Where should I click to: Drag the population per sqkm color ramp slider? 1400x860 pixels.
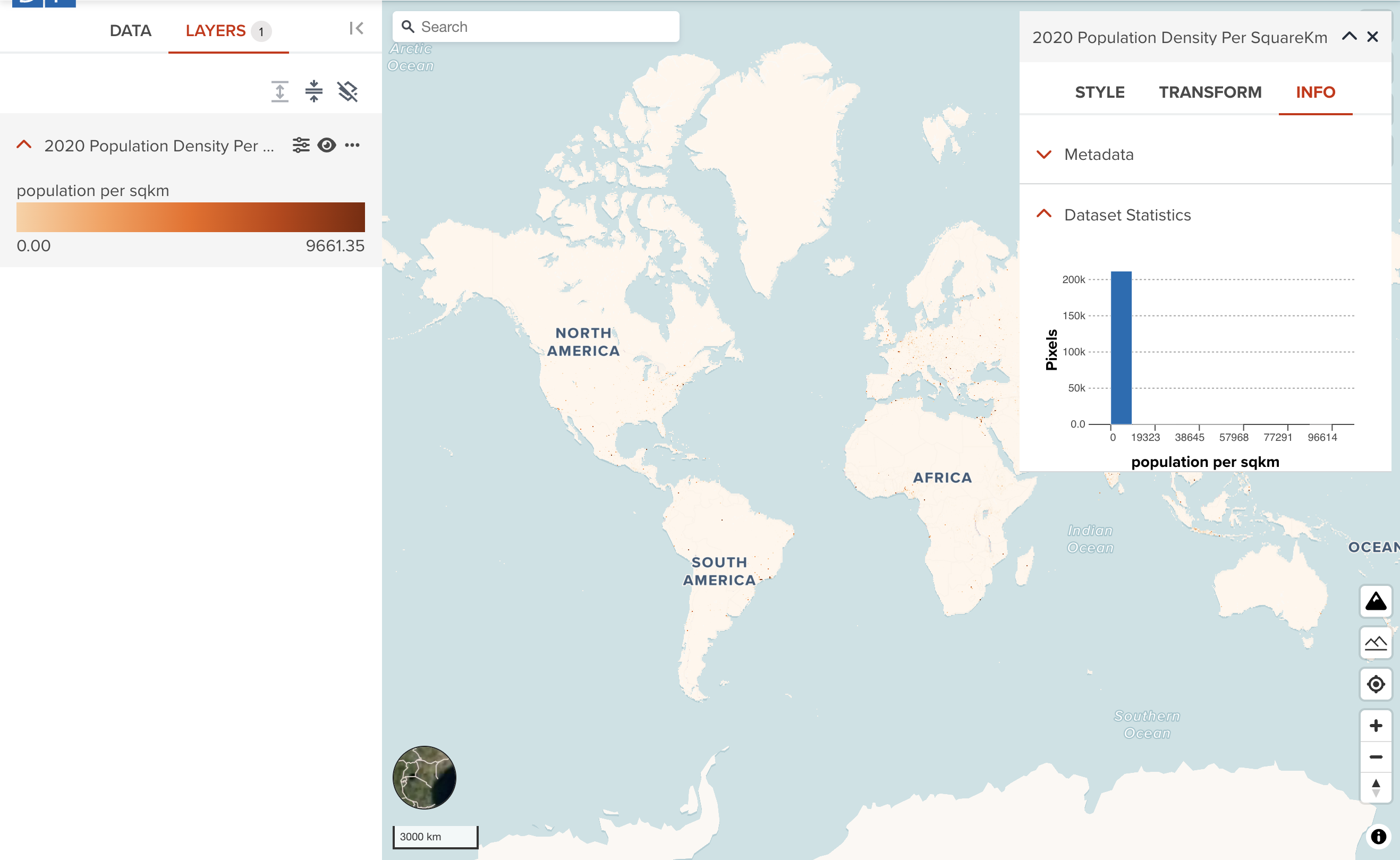(189, 217)
